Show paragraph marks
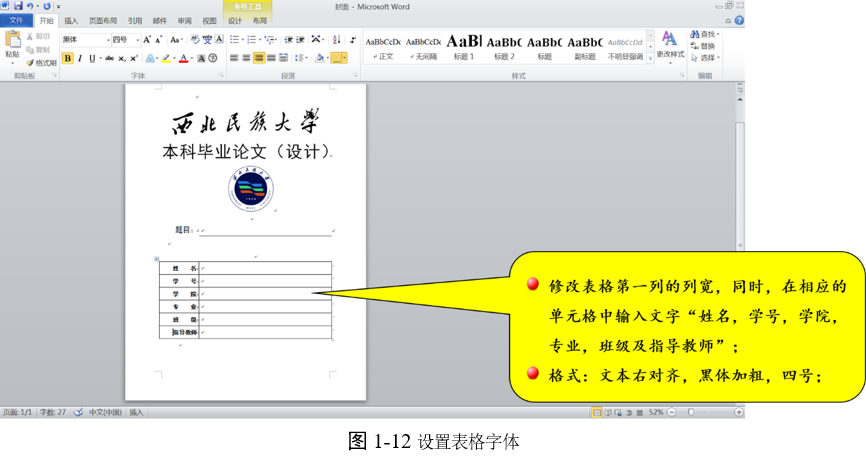Screen dimensions: 866x466 tap(352, 40)
